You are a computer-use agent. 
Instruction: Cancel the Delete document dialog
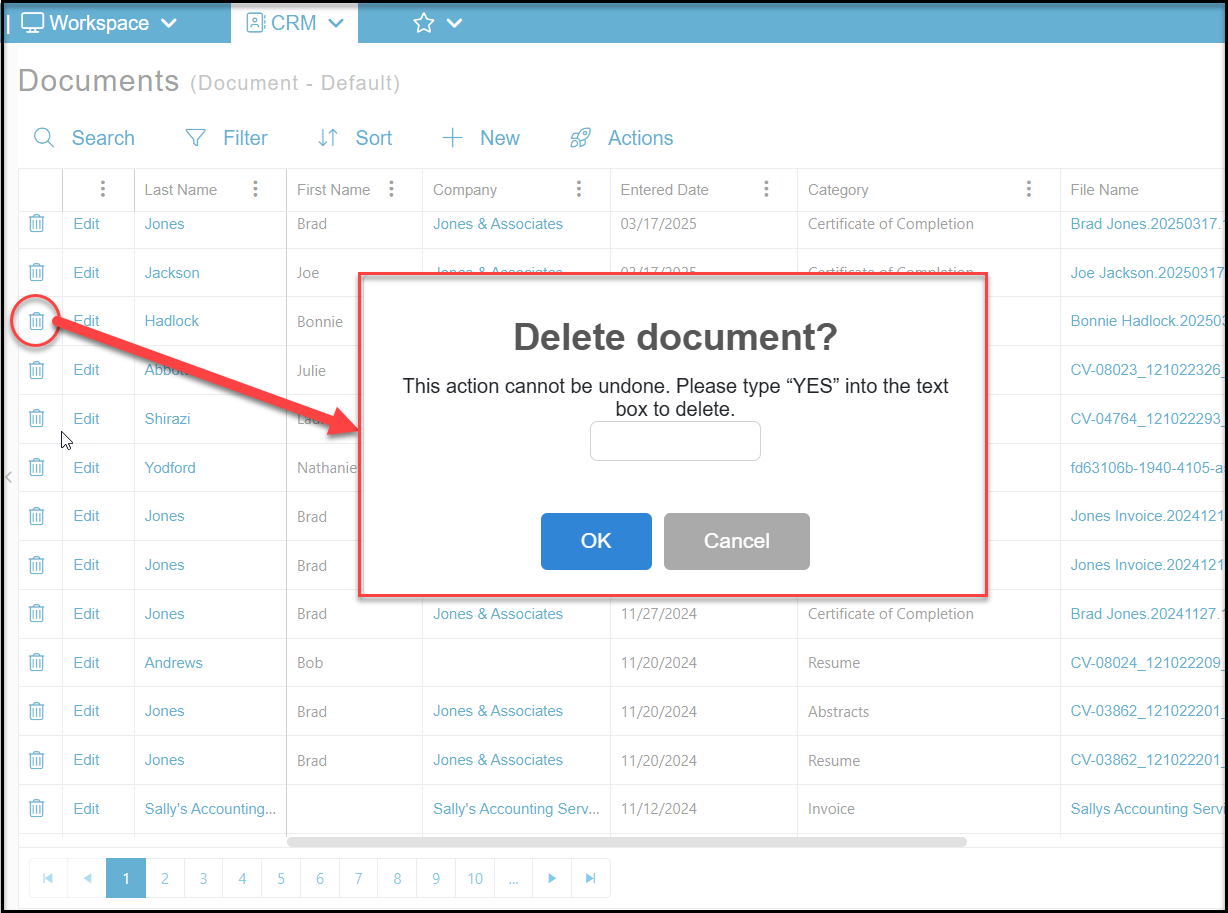click(x=737, y=541)
